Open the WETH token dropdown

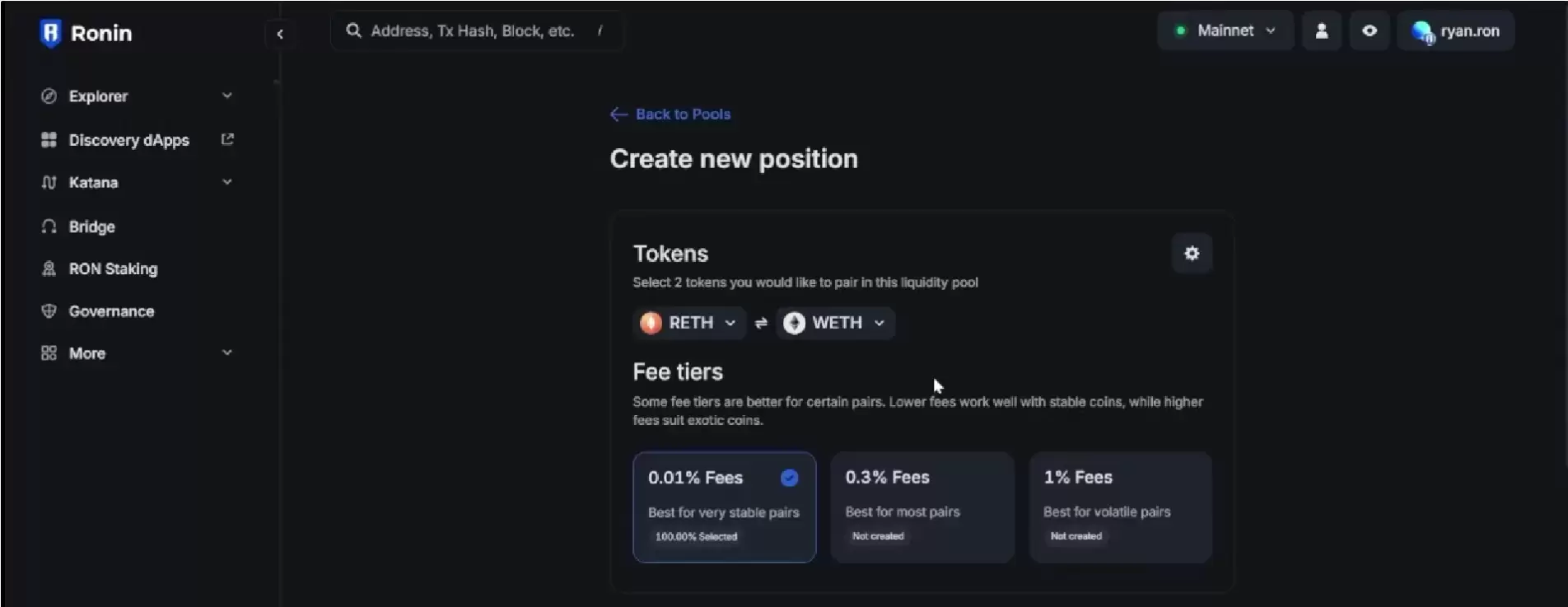pyautogui.click(x=835, y=323)
